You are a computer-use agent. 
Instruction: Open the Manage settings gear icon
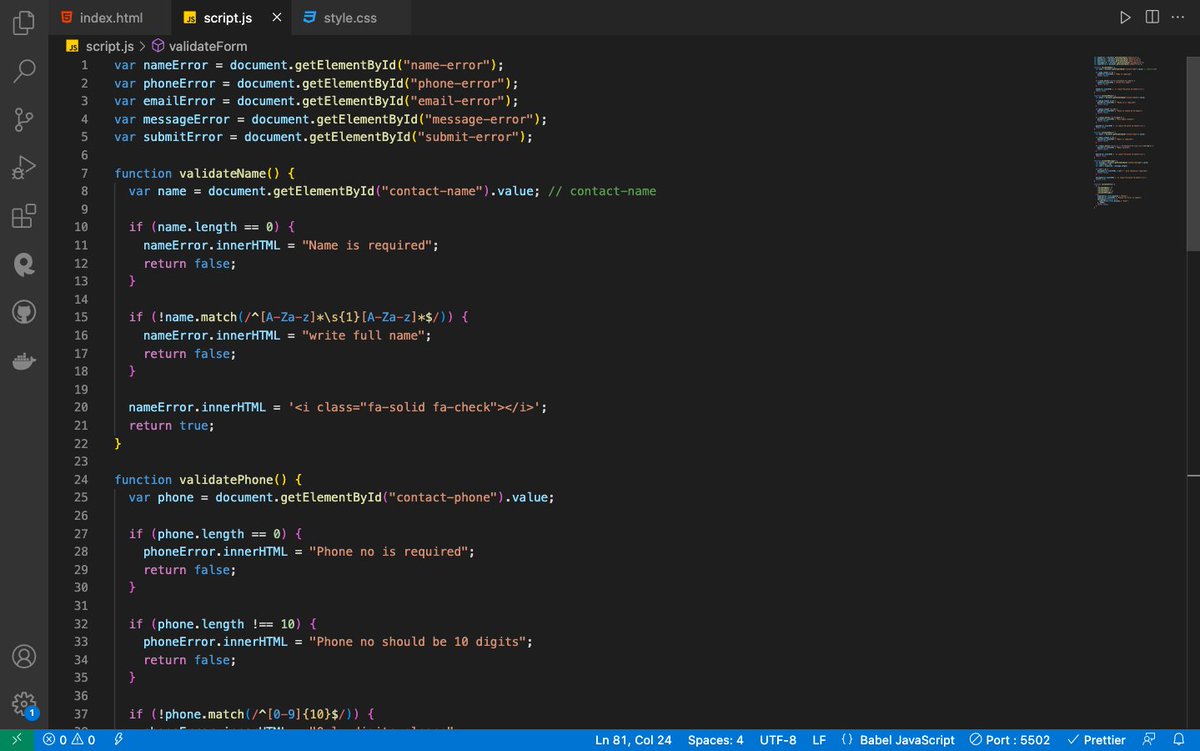click(x=24, y=704)
